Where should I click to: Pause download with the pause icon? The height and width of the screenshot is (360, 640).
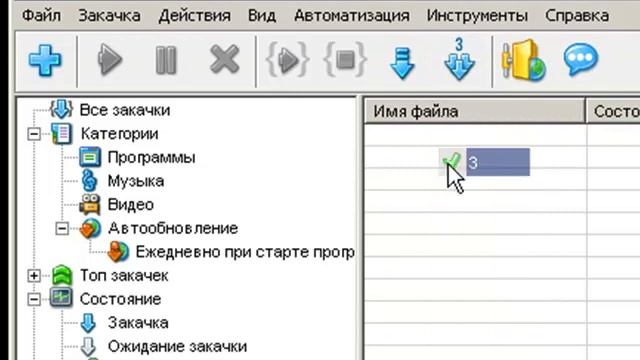coord(166,60)
